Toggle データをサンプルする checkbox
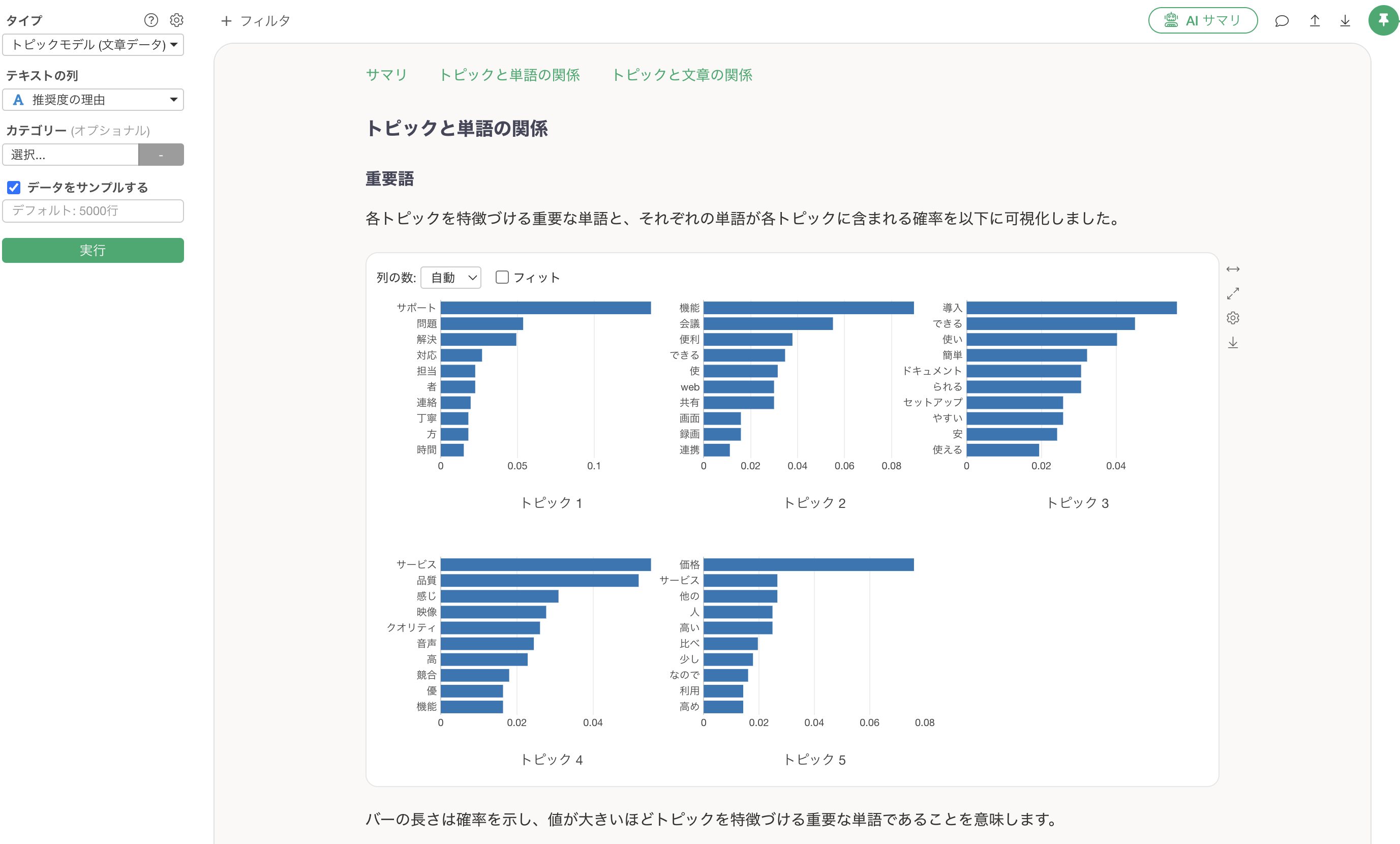 coord(14,188)
